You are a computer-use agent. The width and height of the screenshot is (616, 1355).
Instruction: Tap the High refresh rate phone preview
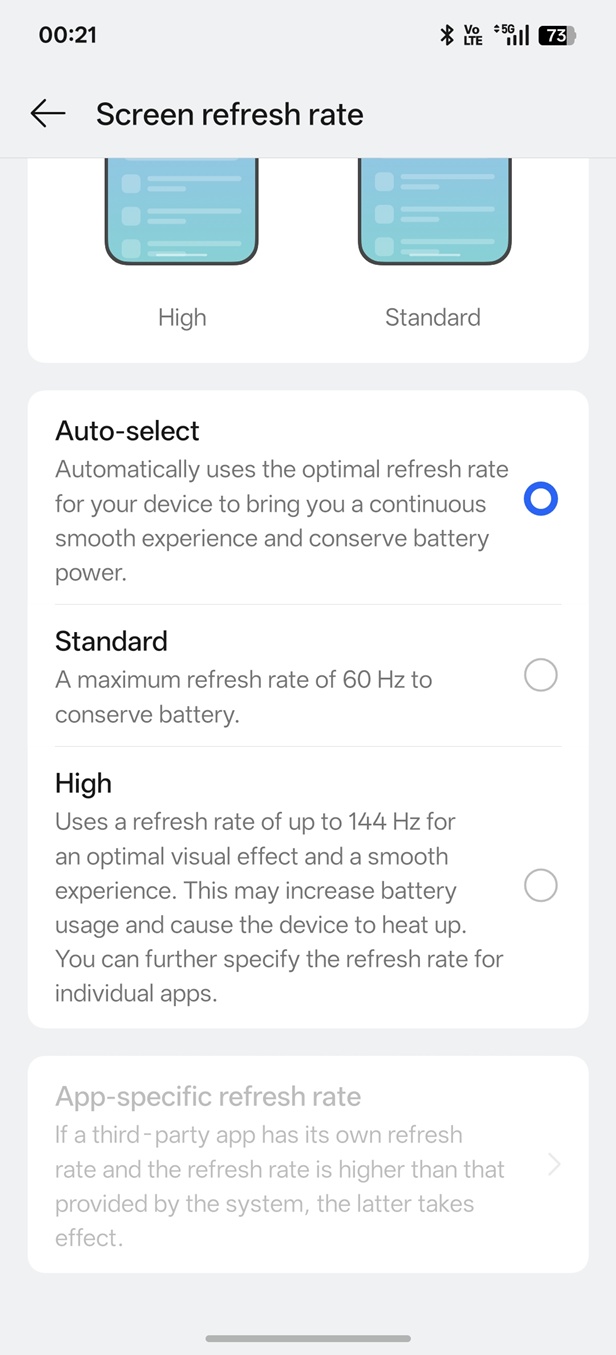click(182, 212)
